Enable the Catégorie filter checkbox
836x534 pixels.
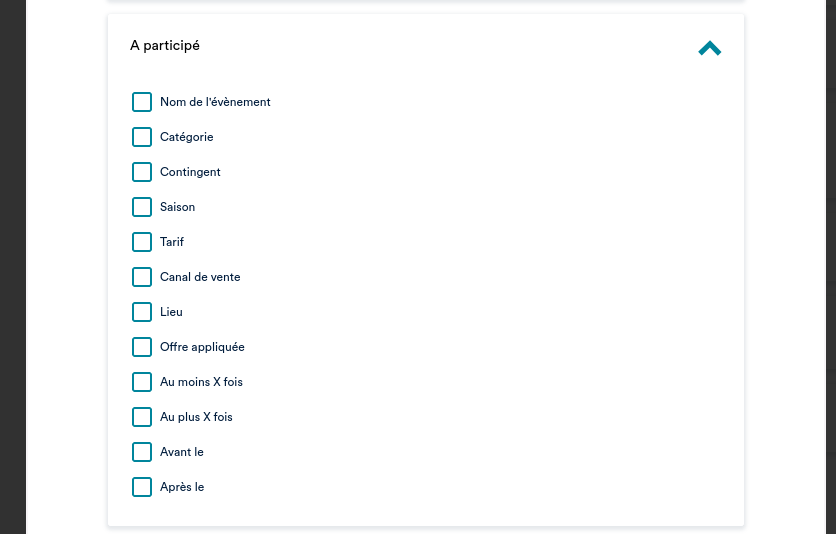[x=142, y=137]
